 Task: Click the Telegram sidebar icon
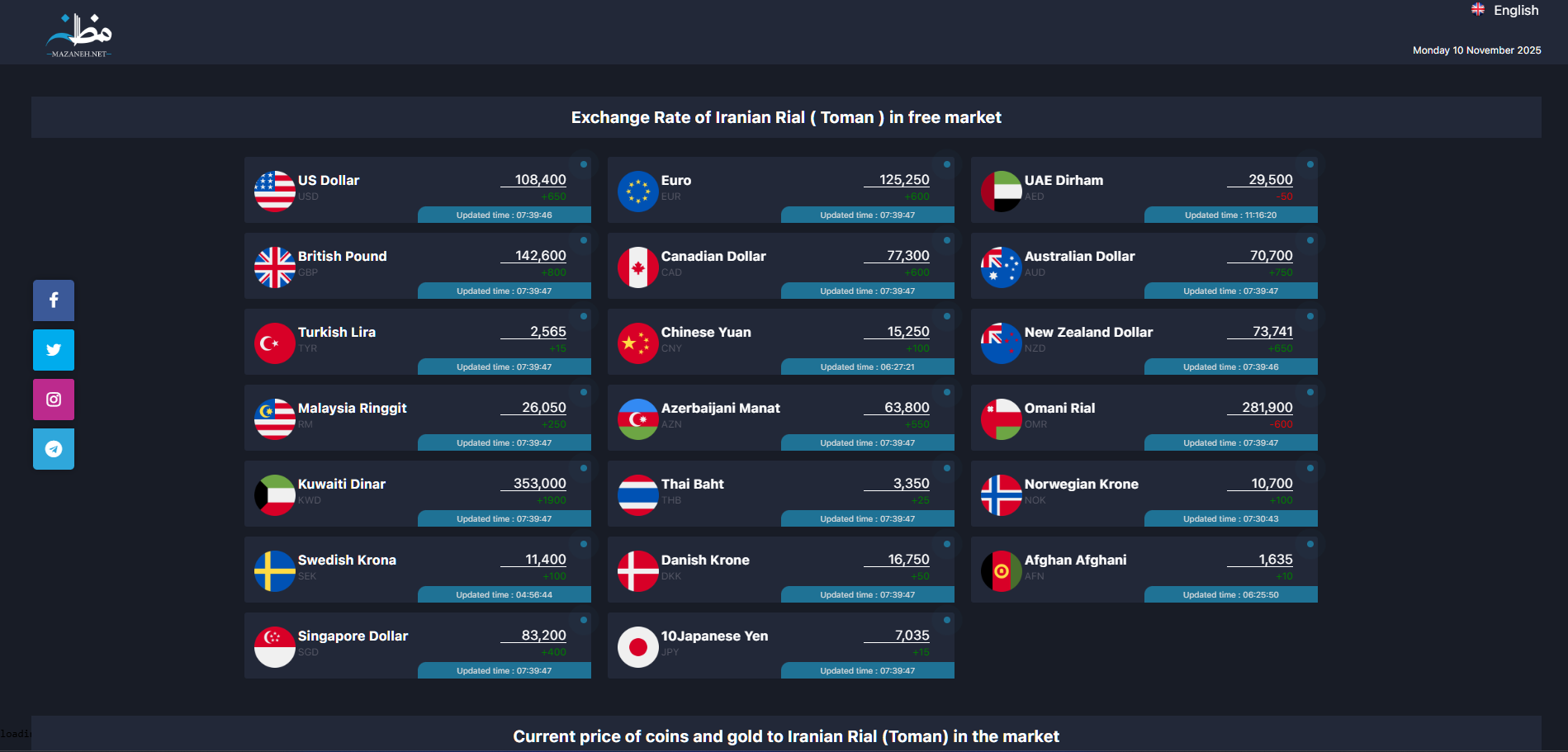[54, 449]
